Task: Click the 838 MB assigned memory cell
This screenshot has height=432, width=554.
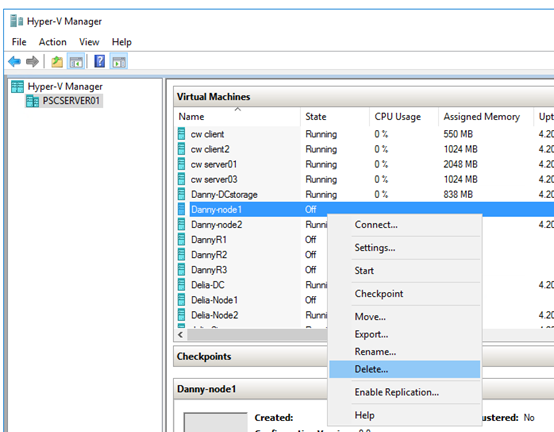Action: 458,194
